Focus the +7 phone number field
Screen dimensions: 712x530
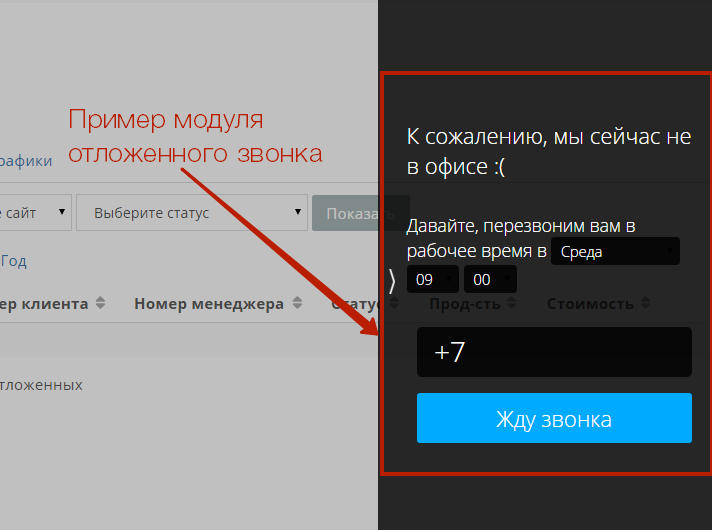[554, 352]
